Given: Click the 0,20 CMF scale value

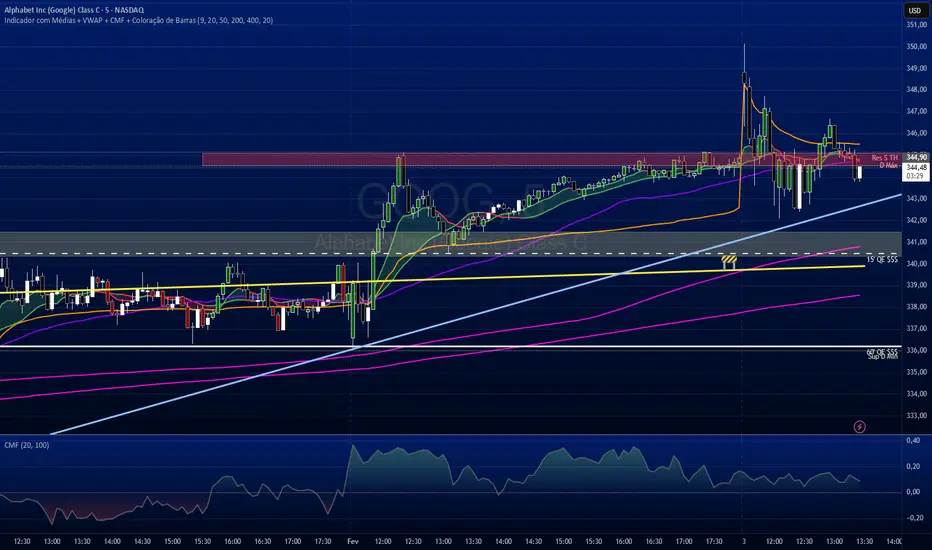Looking at the screenshot, I should click(913, 467).
